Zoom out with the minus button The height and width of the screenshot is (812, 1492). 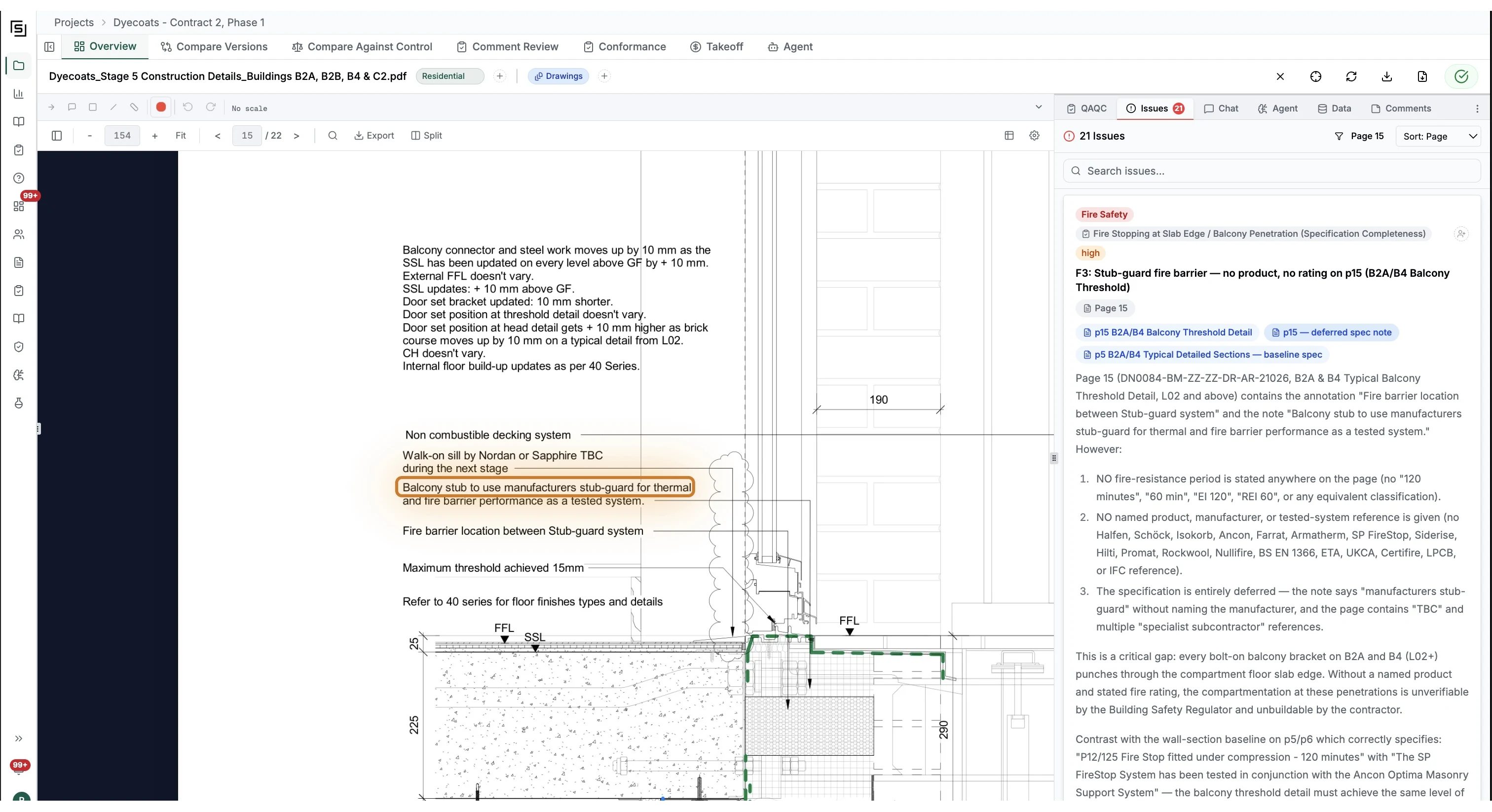(90, 136)
